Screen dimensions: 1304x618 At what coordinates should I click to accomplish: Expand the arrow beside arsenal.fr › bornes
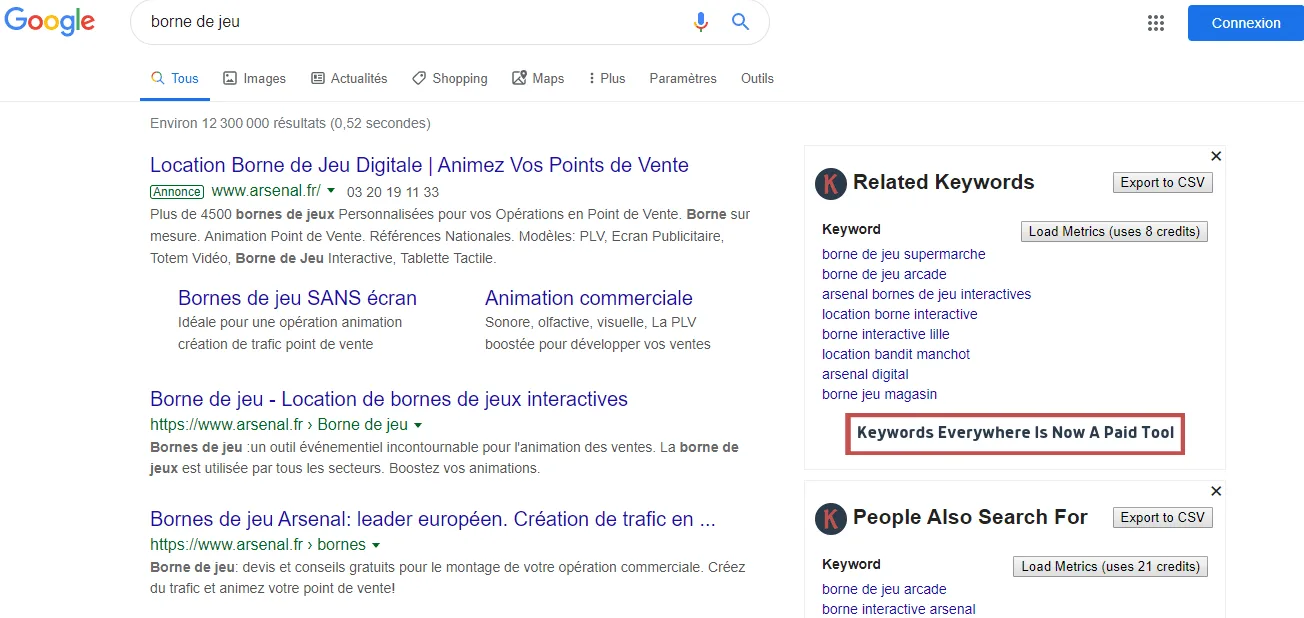tap(376, 546)
